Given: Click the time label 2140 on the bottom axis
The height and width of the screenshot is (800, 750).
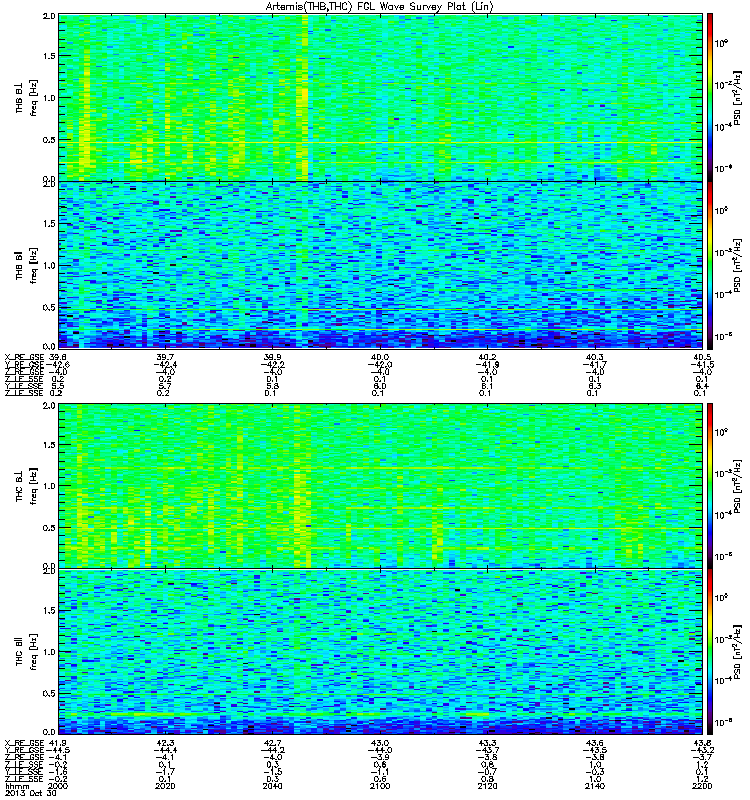Looking at the screenshot, I should [595, 786].
